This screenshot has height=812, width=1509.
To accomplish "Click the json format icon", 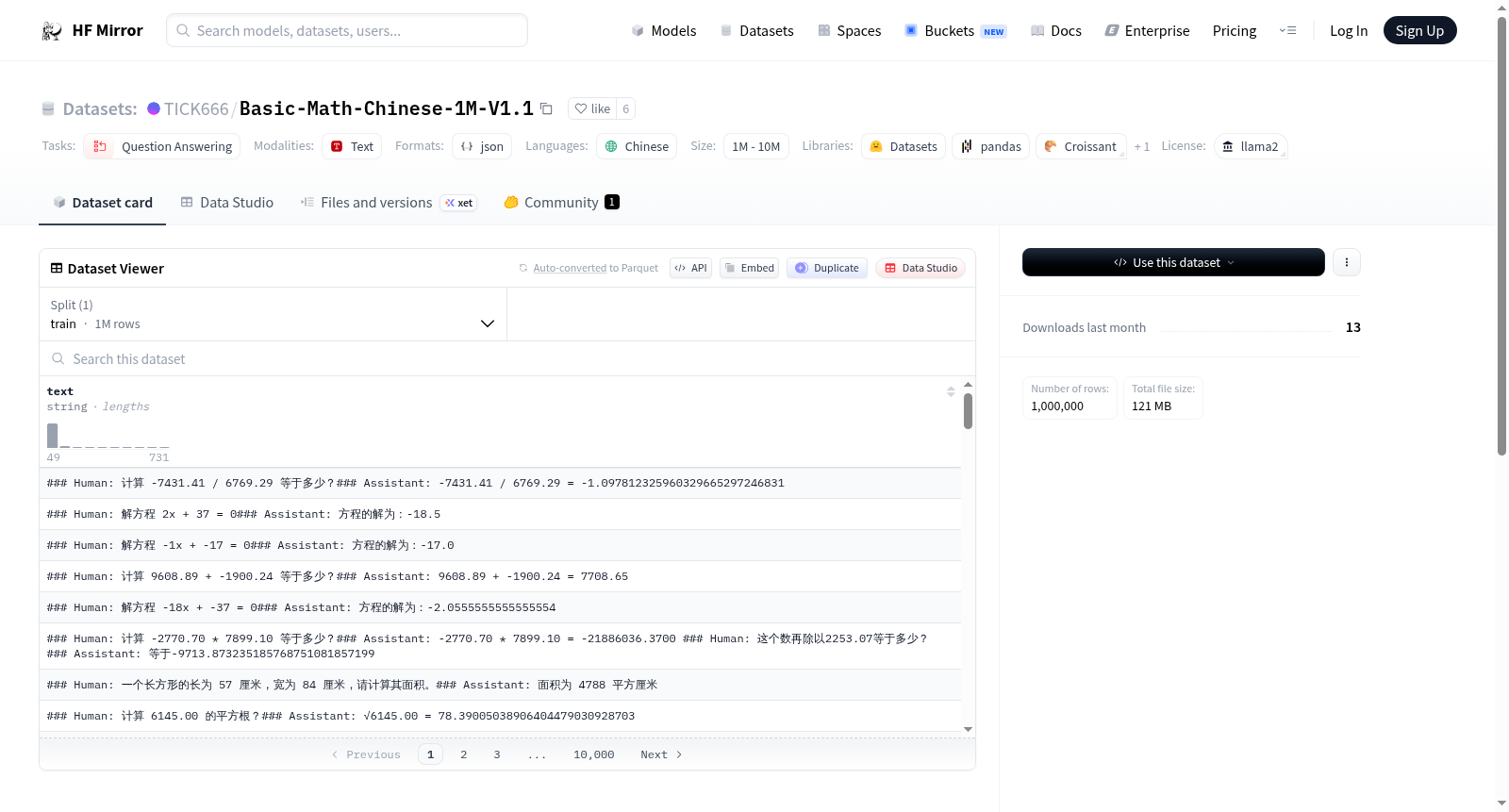I will coord(467,146).
